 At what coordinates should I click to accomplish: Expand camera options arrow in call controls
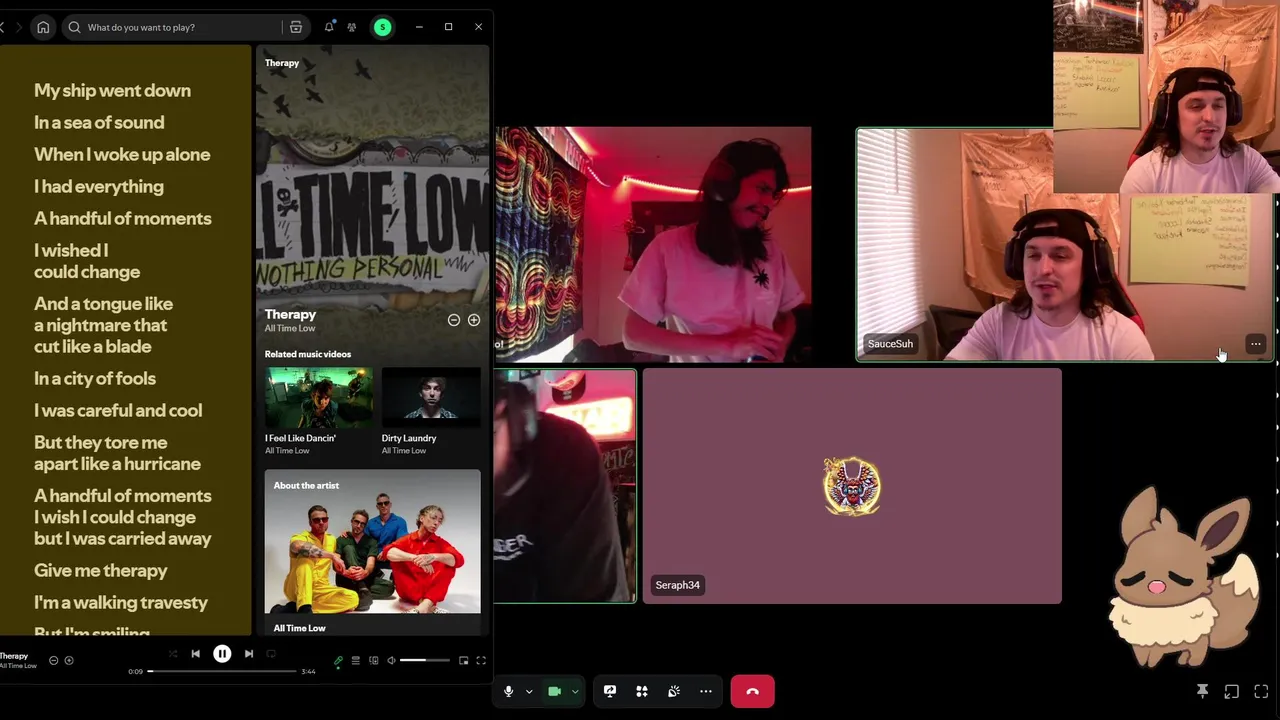[575, 691]
